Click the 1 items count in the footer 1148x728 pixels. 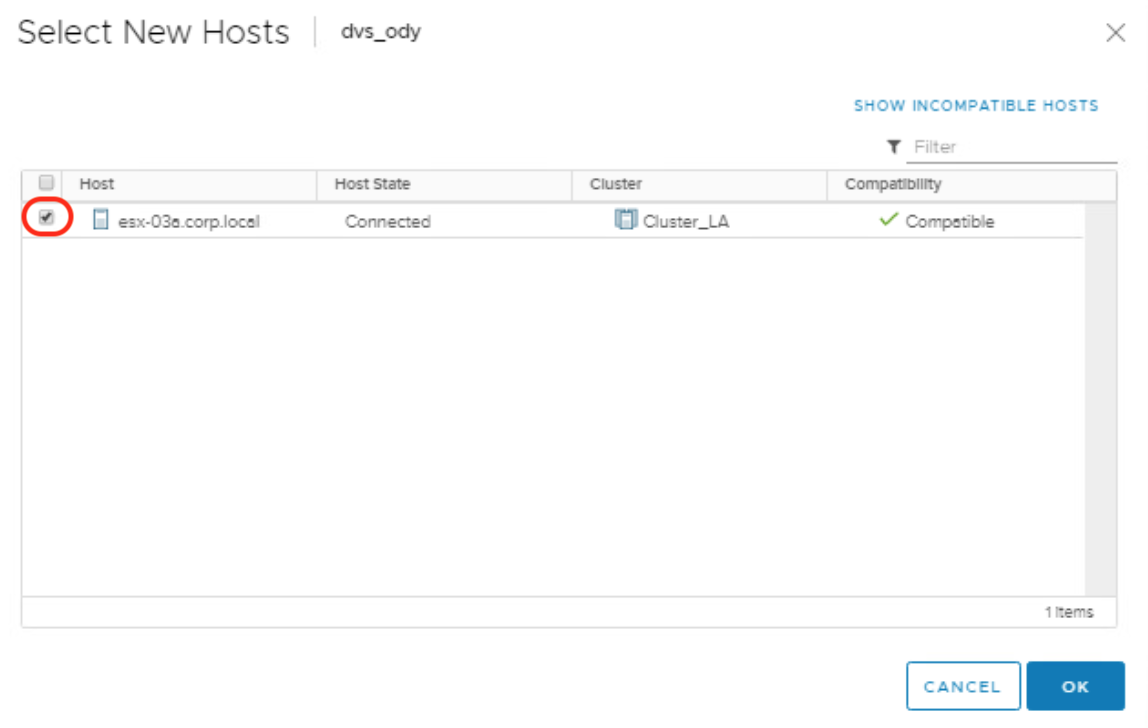[1069, 612]
